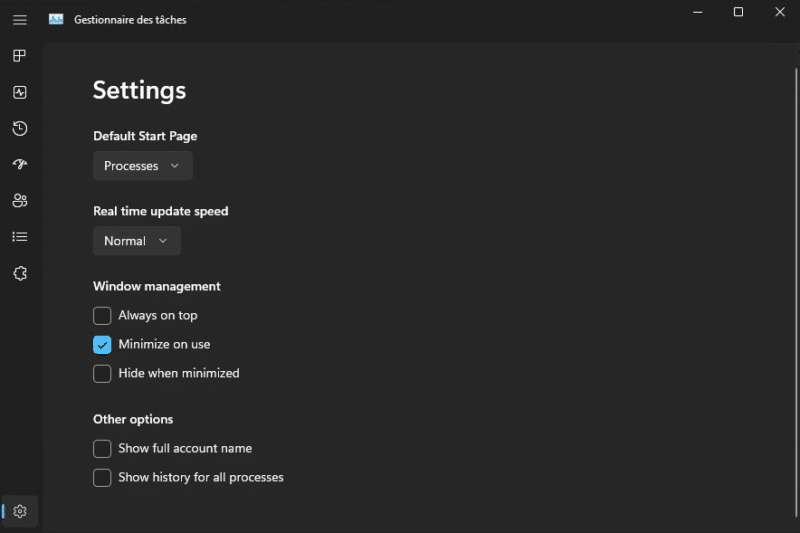The image size is (800, 533).
Task: Minimize the Task Manager window
Action: [697, 12]
